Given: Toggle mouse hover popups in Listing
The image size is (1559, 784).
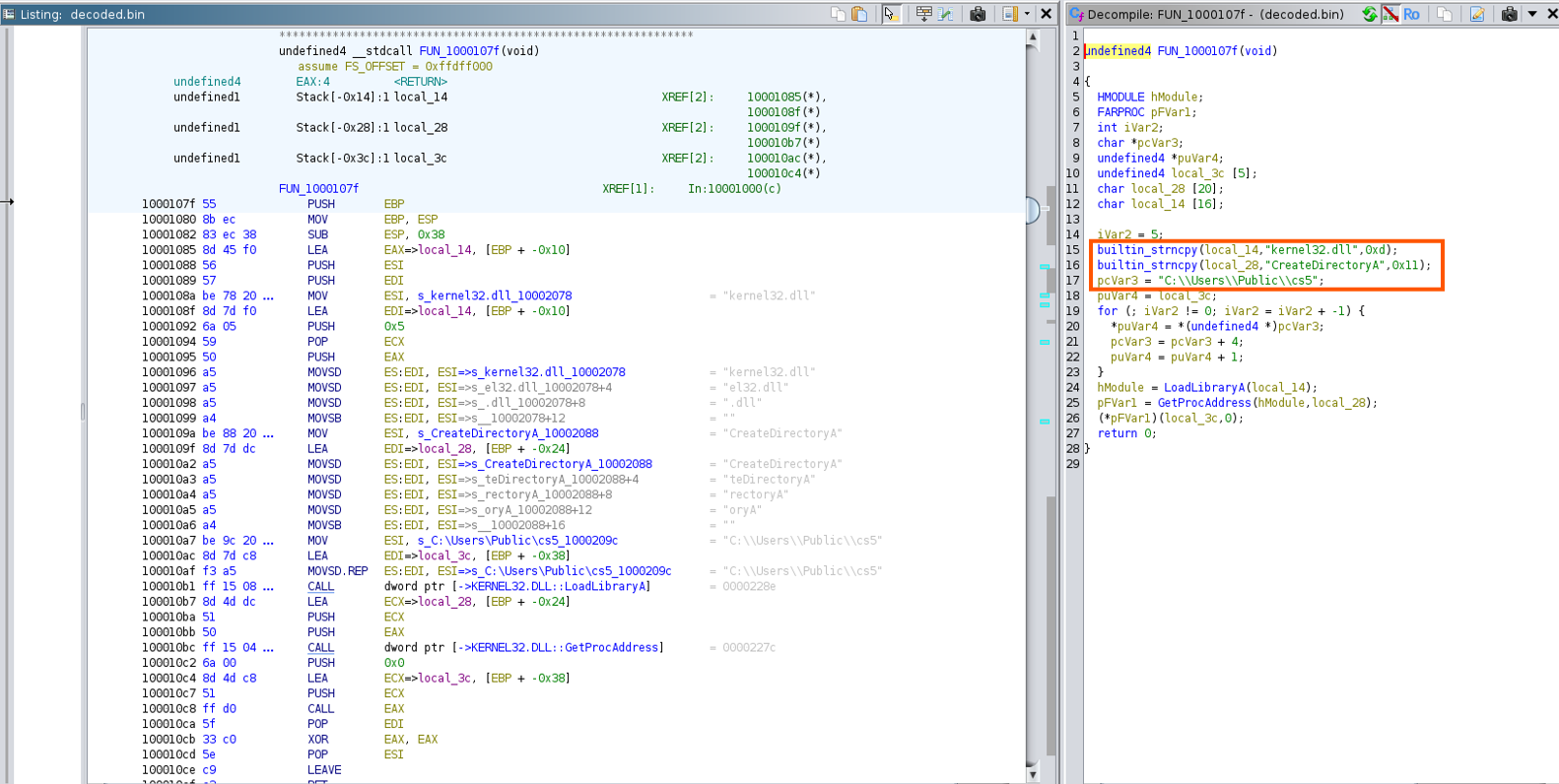Looking at the screenshot, I should [x=891, y=14].
